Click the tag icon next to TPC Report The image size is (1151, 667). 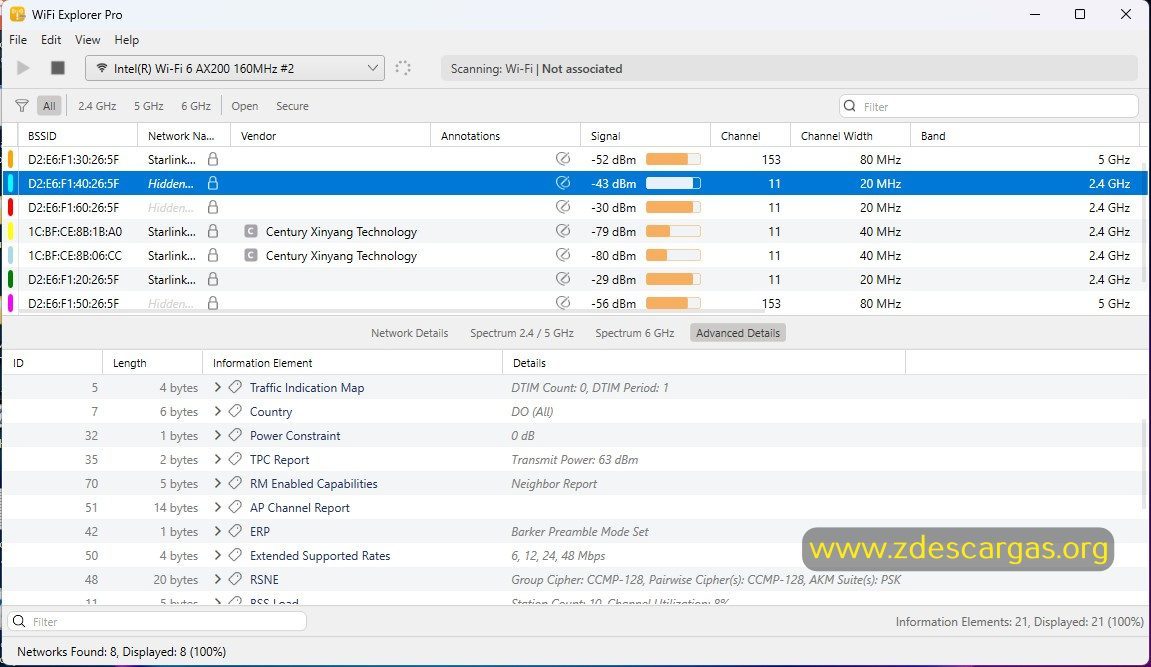pyautogui.click(x=235, y=459)
